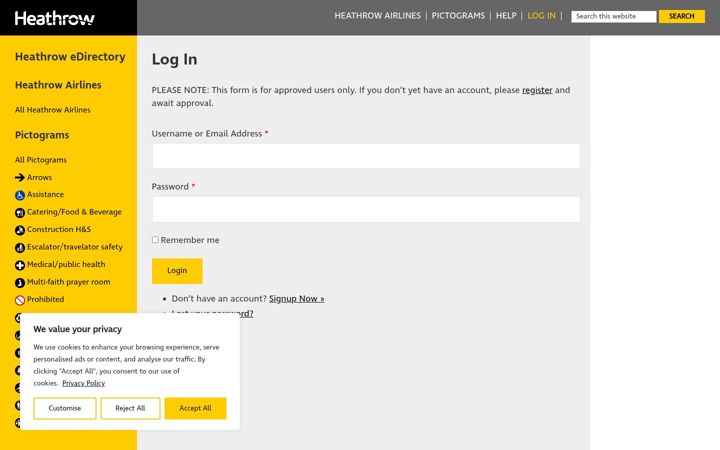
Task: Click the Password input field
Action: point(366,209)
